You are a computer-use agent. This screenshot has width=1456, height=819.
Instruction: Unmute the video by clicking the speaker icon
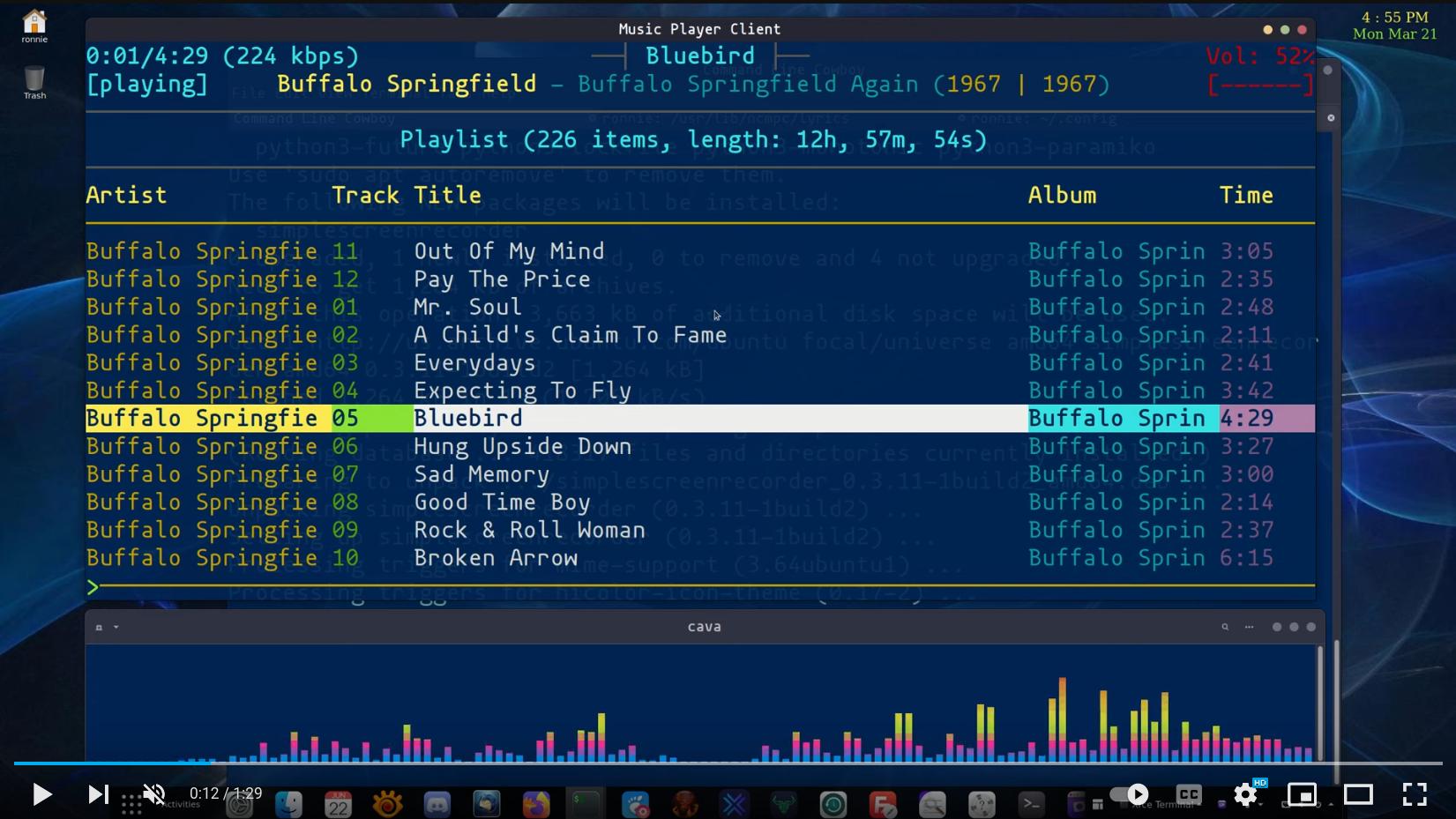click(x=154, y=794)
